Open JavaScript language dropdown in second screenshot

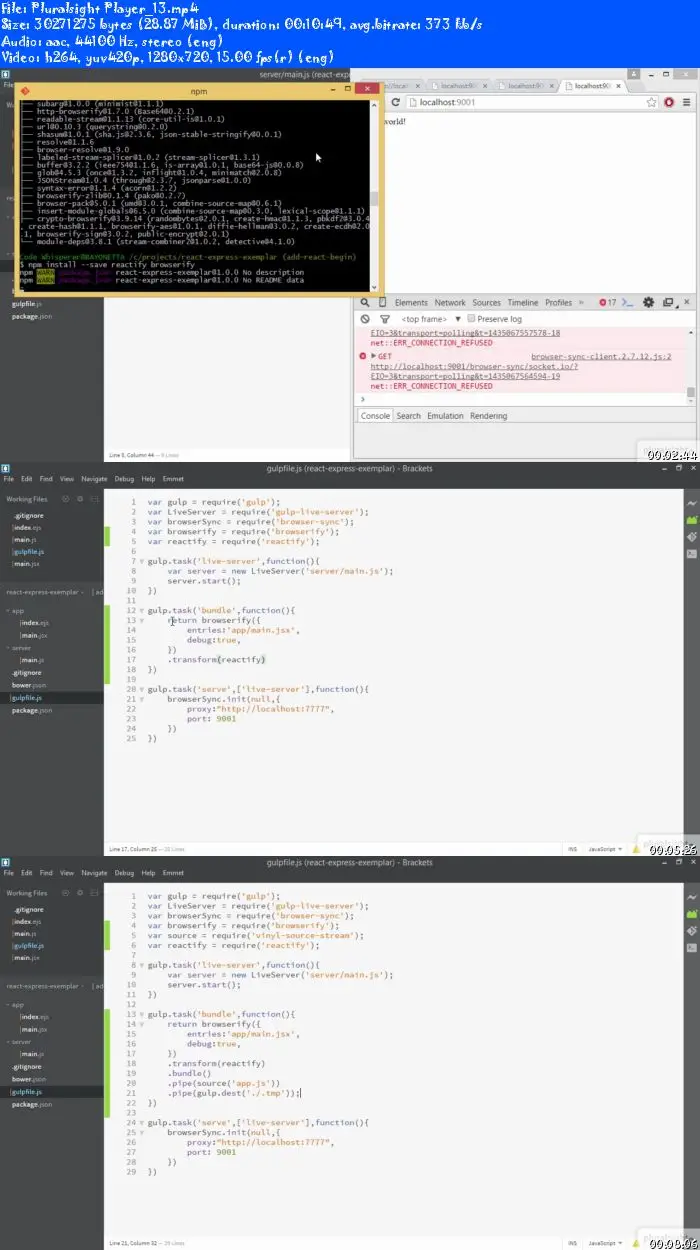click(607, 848)
